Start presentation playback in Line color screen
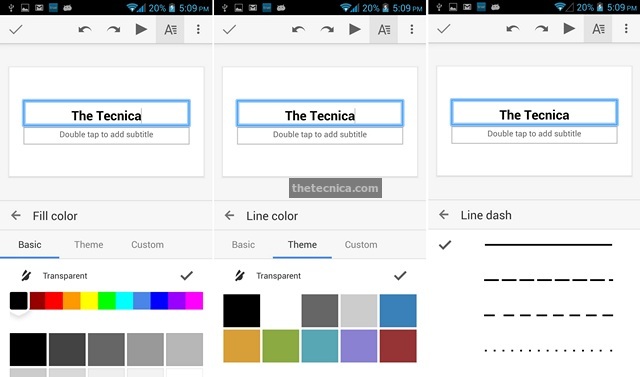 [355, 29]
